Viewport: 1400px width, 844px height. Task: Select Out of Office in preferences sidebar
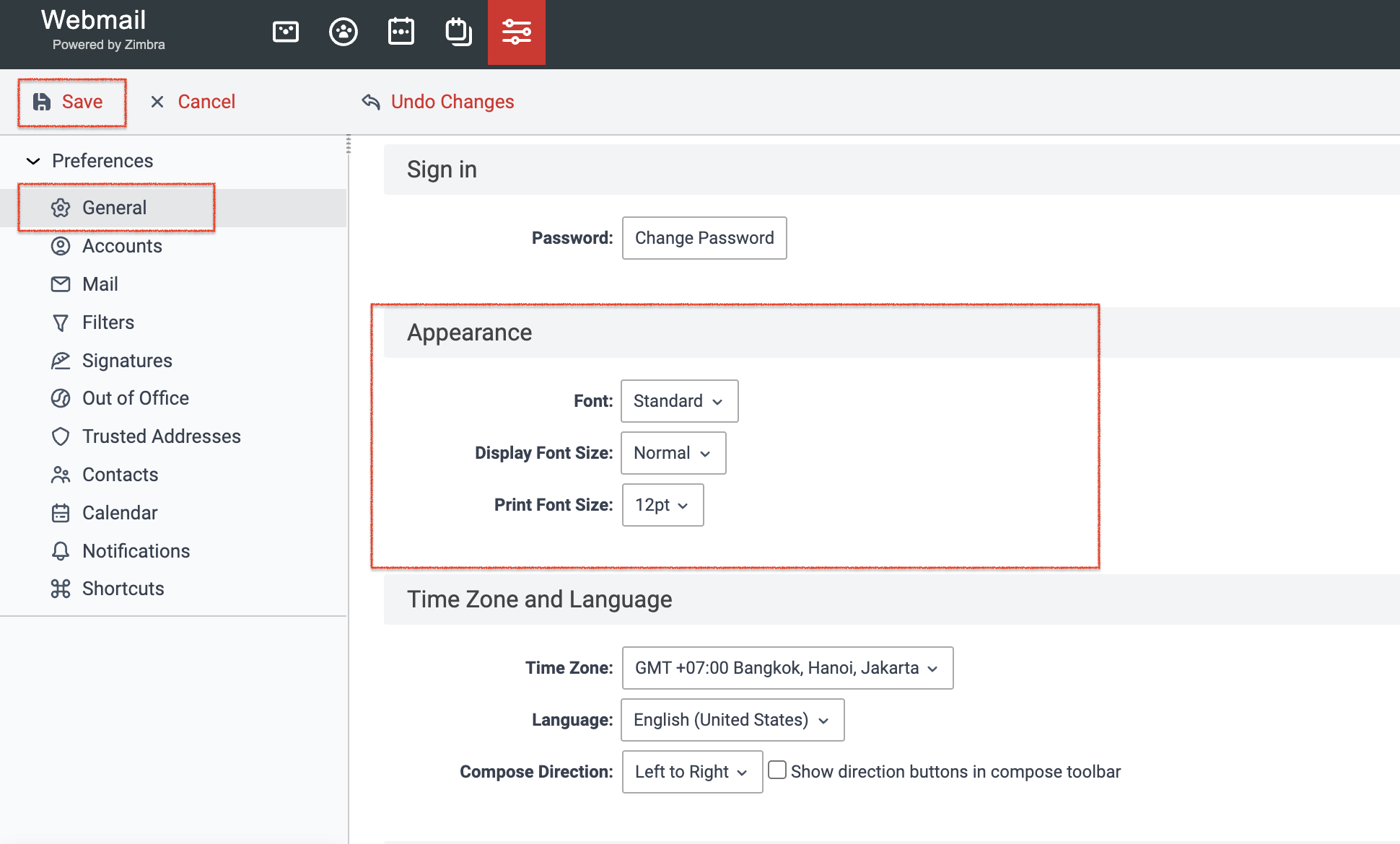click(173, 398)
